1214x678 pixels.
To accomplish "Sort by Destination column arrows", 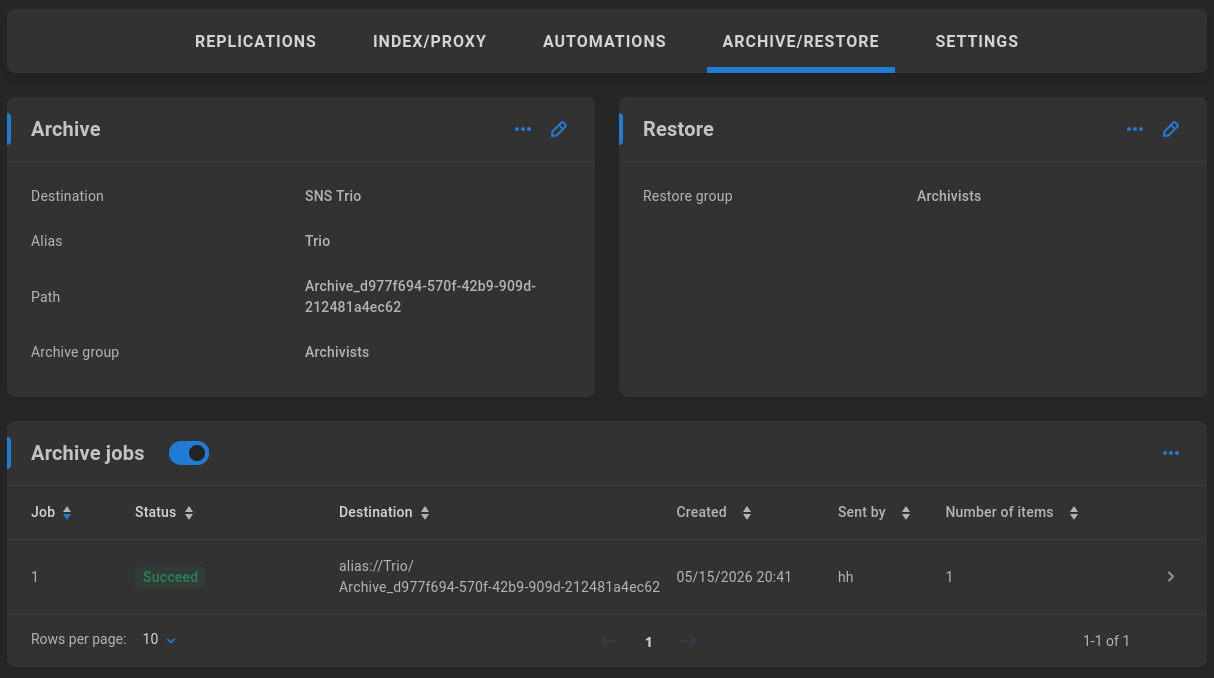I will [x=425, y=513].
